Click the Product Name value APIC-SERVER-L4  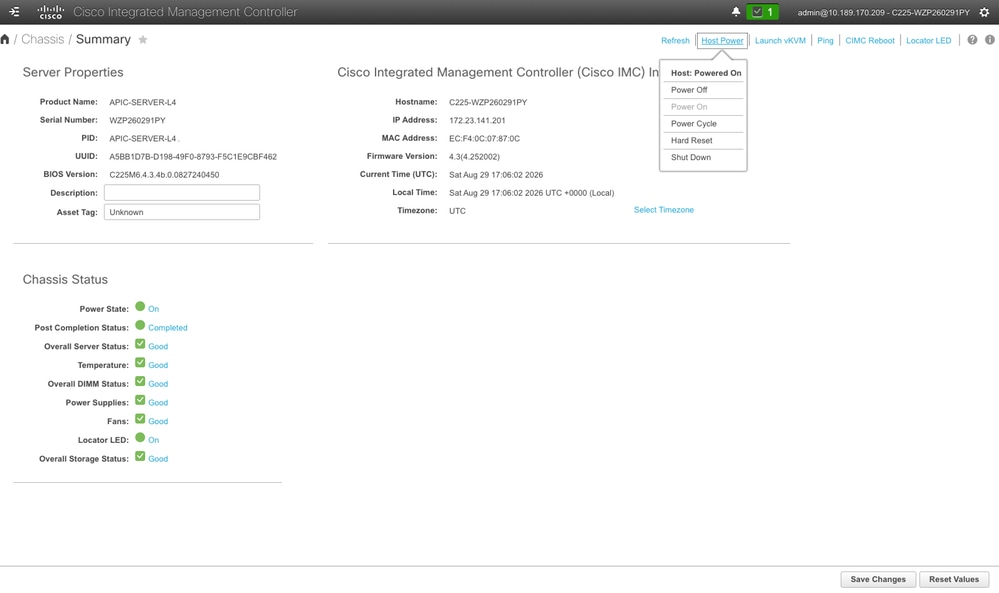pos(143,102)
